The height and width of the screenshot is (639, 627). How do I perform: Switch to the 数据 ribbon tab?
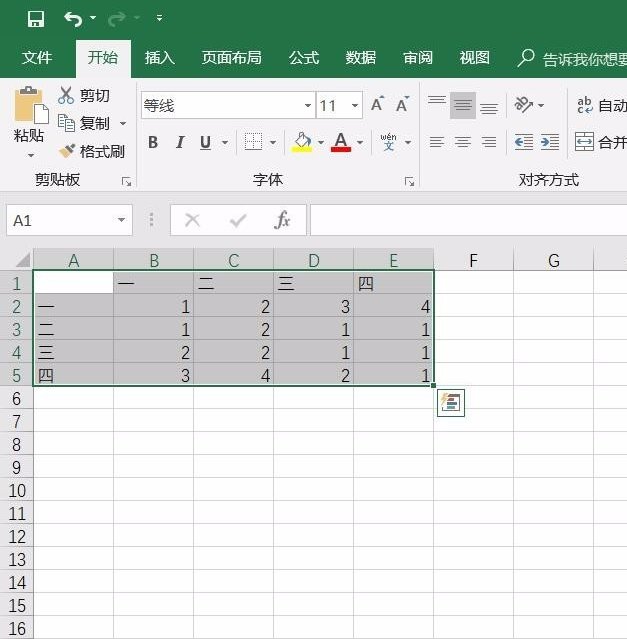361,58
